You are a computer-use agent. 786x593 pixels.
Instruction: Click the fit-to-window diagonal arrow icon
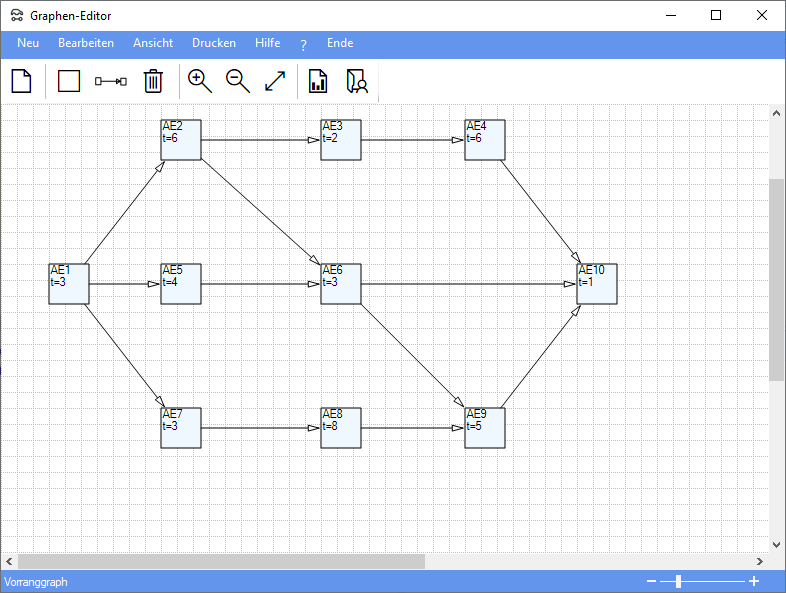click(275, 81)
